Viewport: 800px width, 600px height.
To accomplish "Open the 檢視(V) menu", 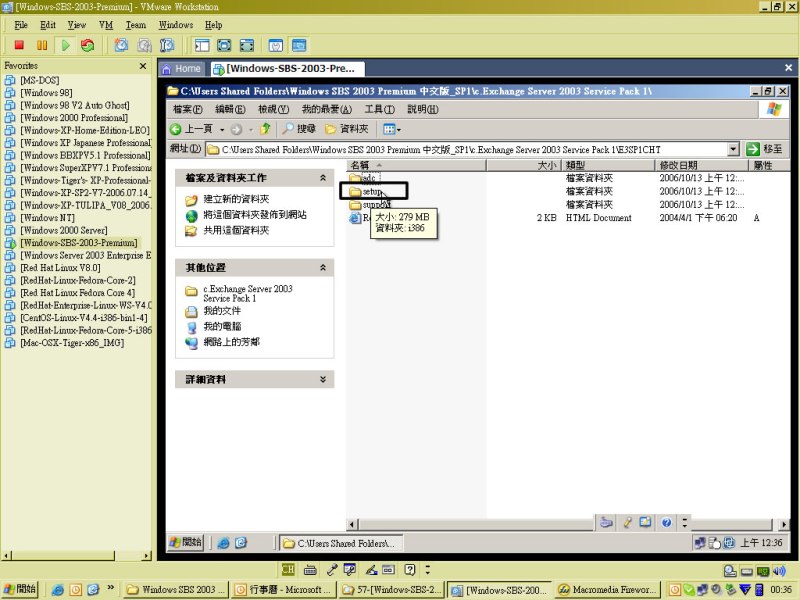I will click(273, 109).
